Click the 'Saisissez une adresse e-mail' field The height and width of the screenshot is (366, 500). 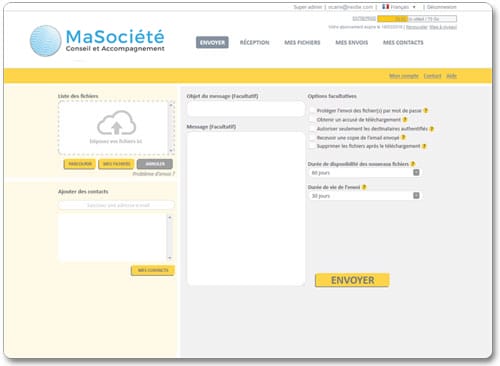click(x=116, y=205)
